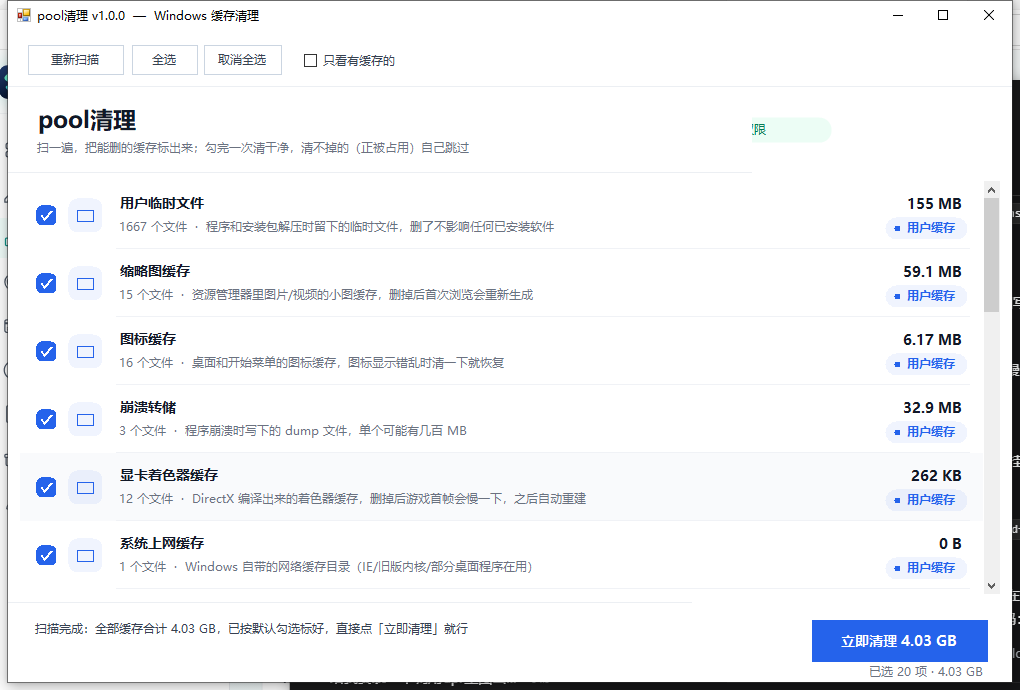Enable the 只看有缓存的 checkbox
Viewport: 1020px width, 690px height.
point(310,60)
